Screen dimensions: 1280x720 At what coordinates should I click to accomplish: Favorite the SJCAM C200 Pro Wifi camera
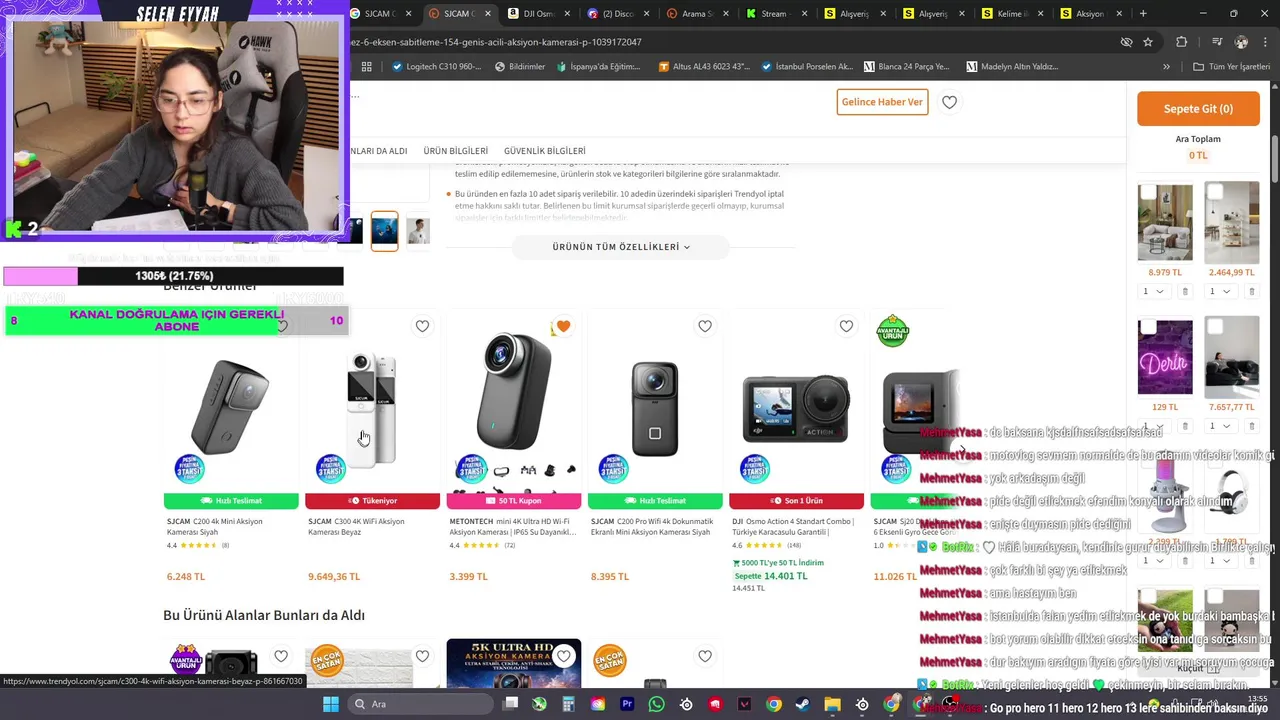(x=705, y=326)
